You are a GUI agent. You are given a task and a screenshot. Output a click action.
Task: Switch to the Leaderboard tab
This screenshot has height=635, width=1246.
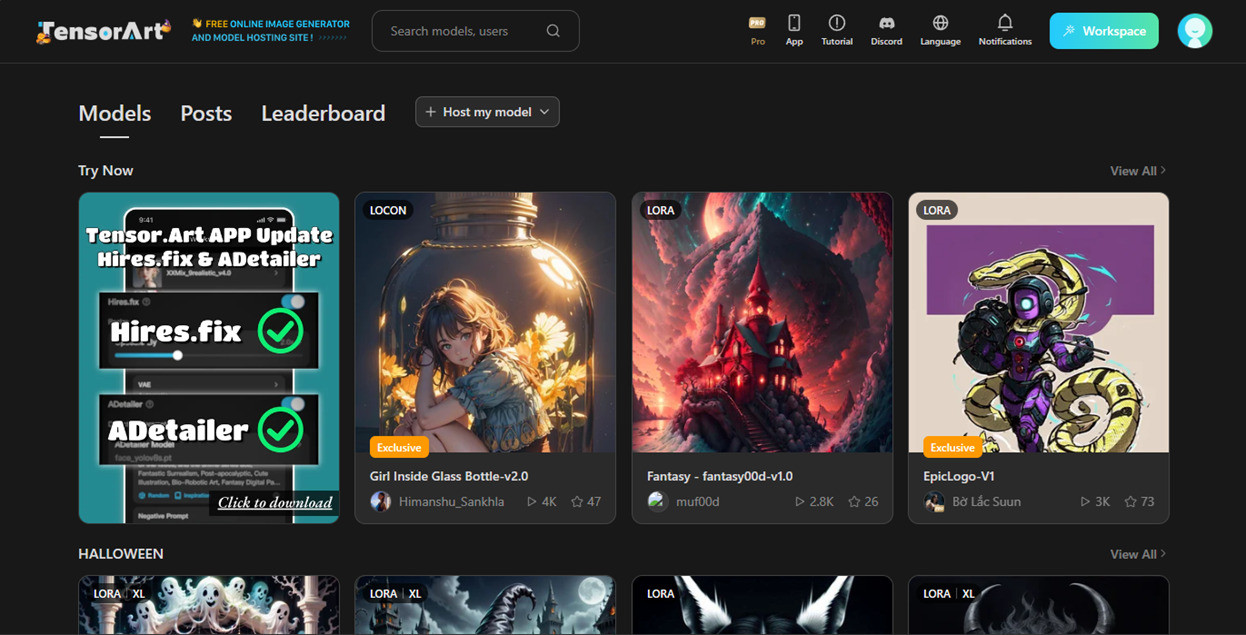323,114
